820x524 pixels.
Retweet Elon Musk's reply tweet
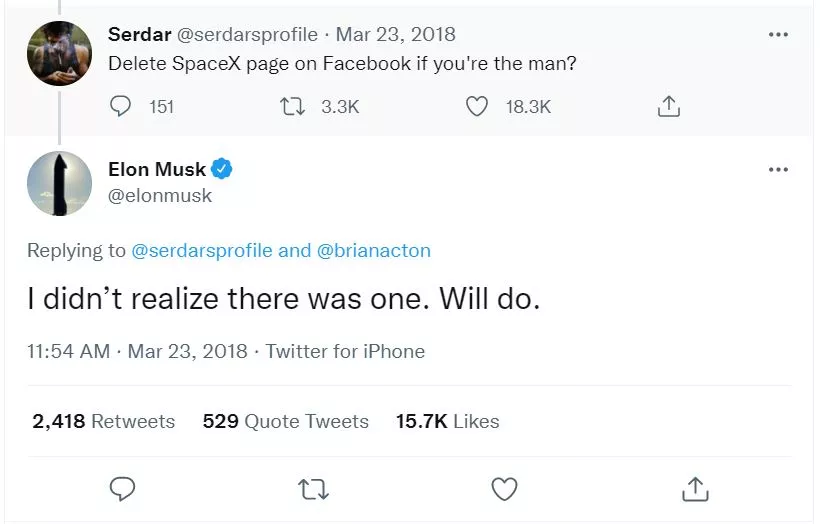point(314,488)
